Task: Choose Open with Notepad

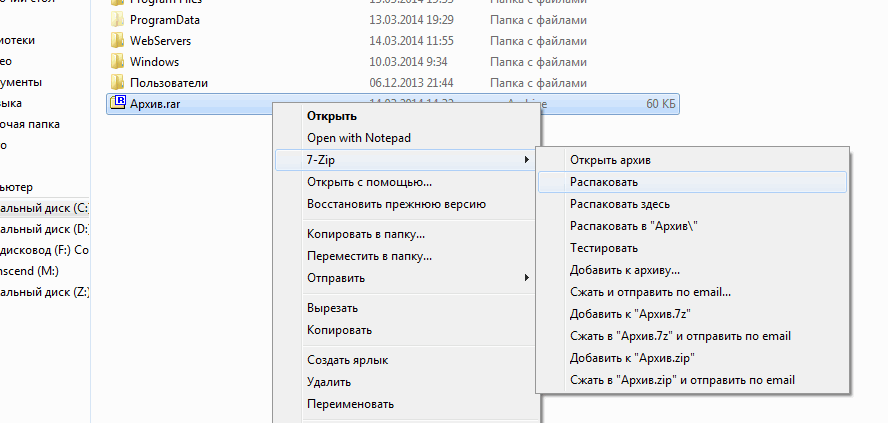Action: point(359,138)
